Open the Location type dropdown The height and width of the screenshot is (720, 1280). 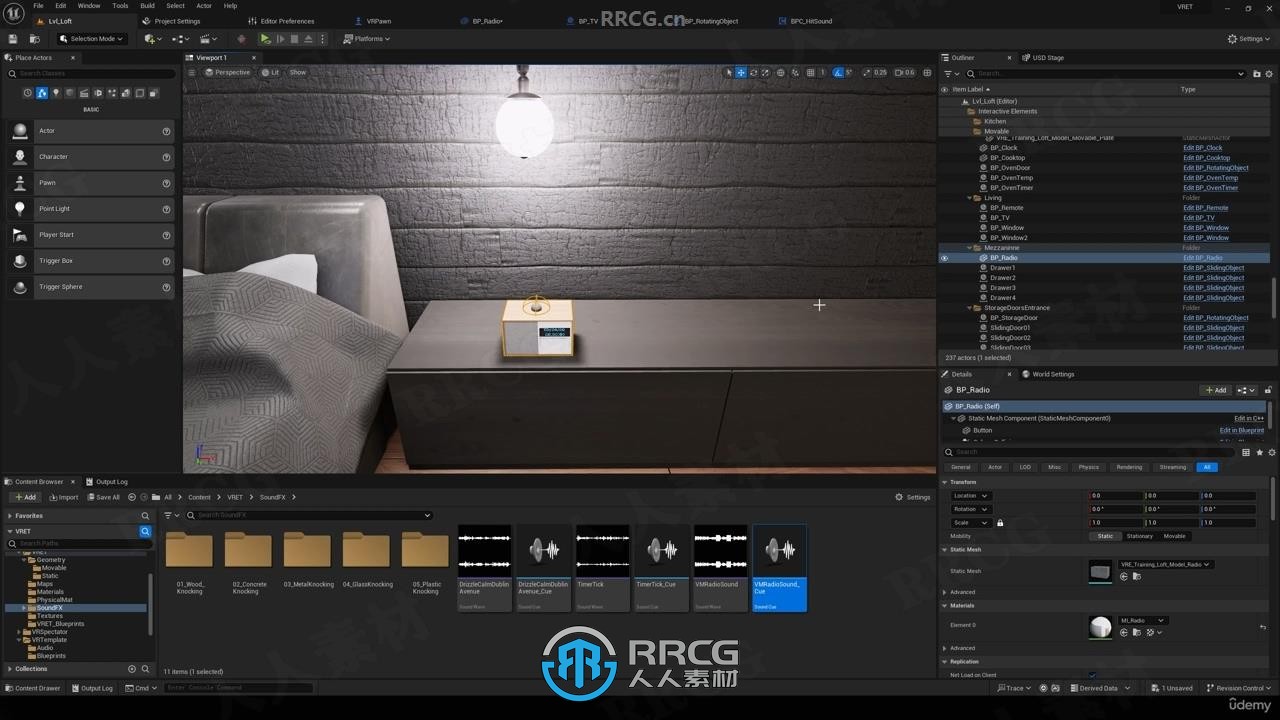tap(970, 495)
